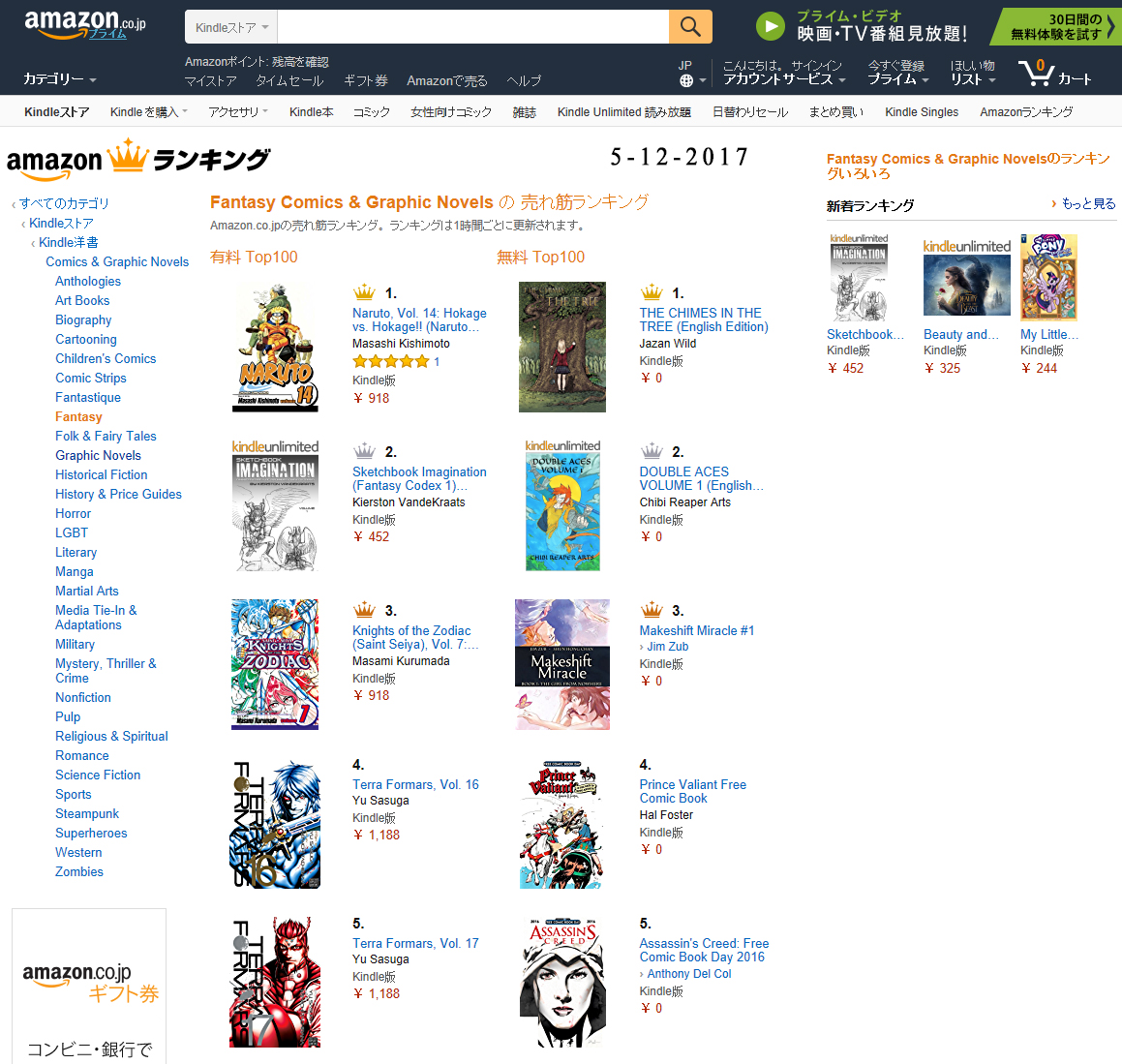Go back to すべてのカテゴリ
Image resolution: width=1122 pixels, height=1064 pixels.
click(65, 203)
